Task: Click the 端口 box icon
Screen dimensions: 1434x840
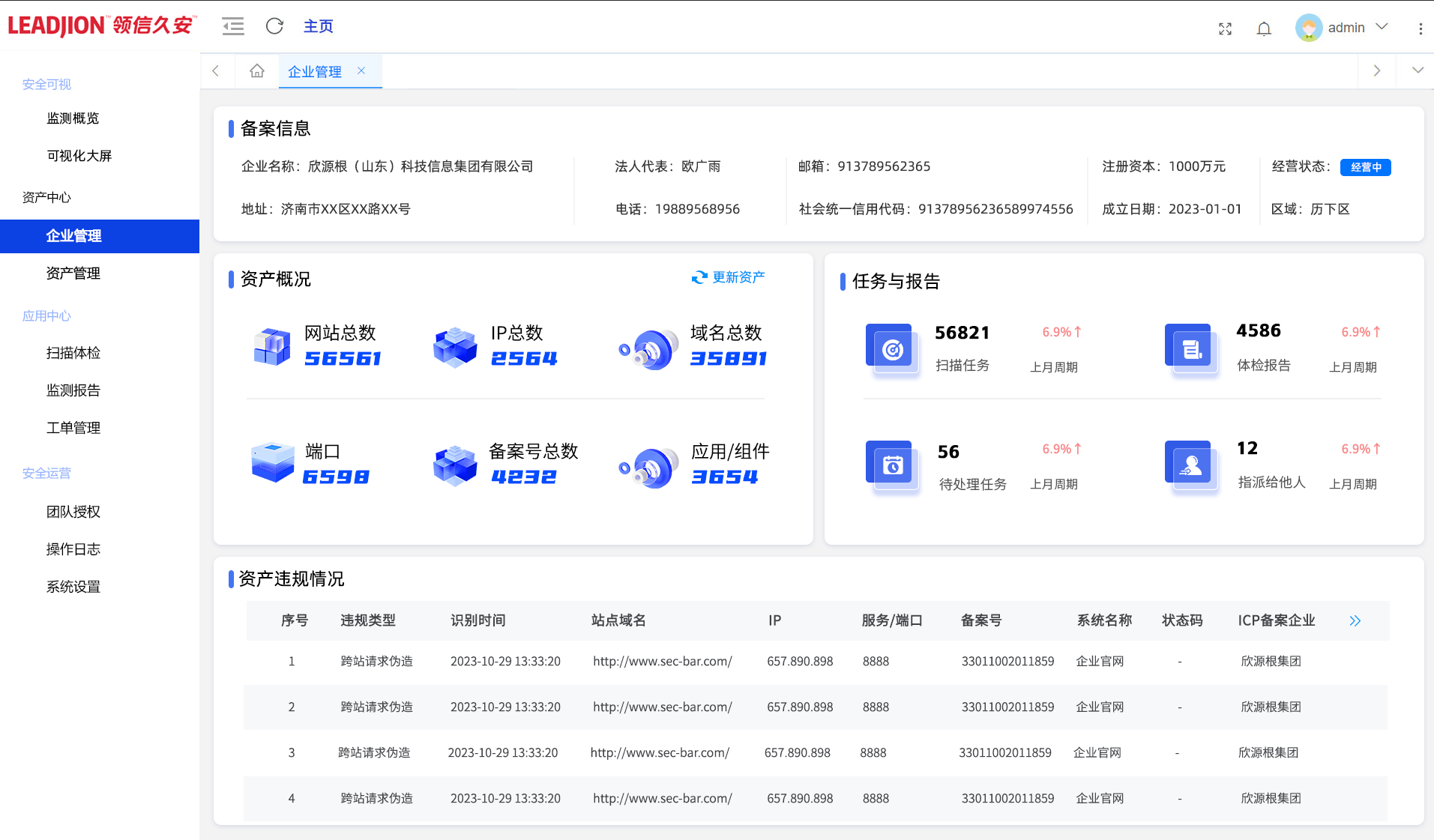Action: pyautogui.click(x=272, y=462)
